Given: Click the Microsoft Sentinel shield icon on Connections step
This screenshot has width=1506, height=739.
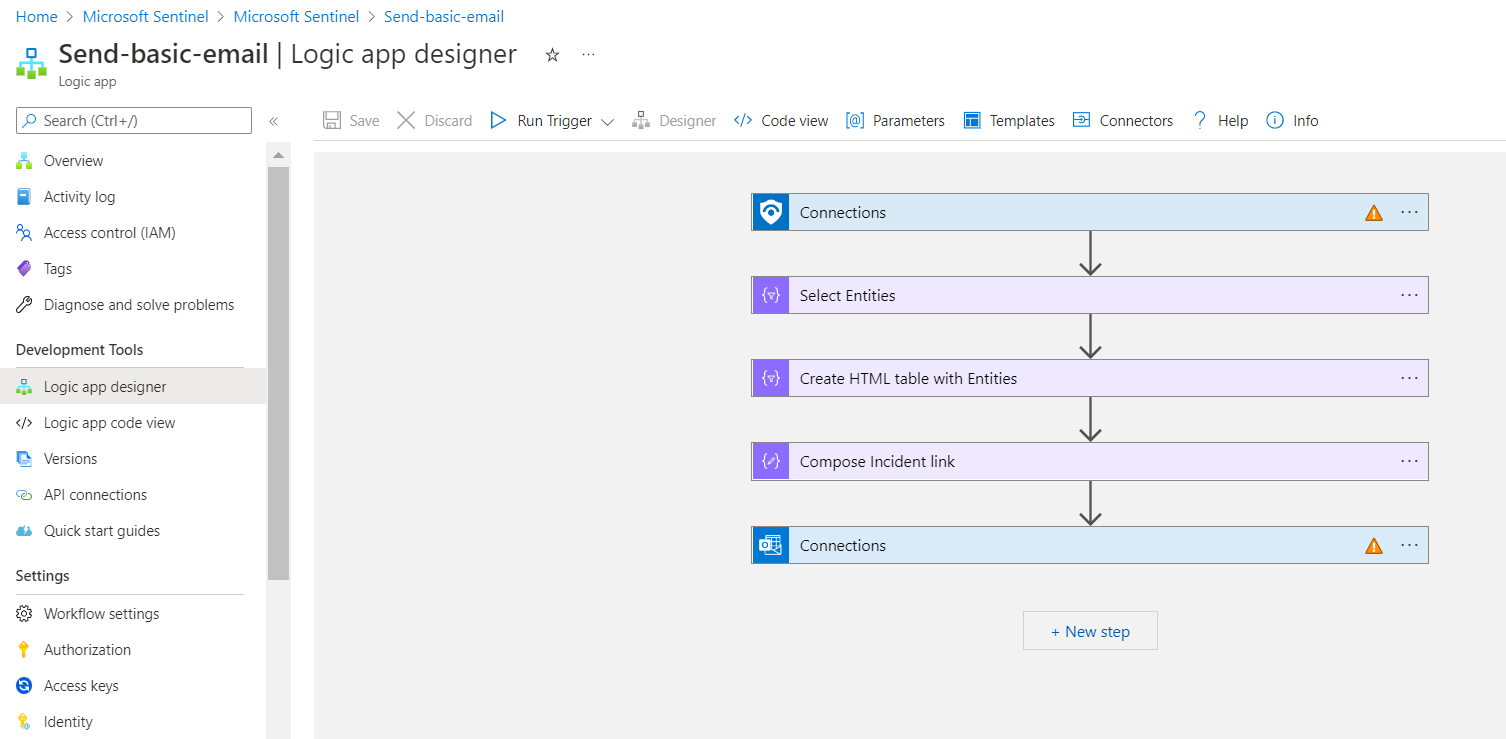Looking at the screenshot, I should [769, 212].
